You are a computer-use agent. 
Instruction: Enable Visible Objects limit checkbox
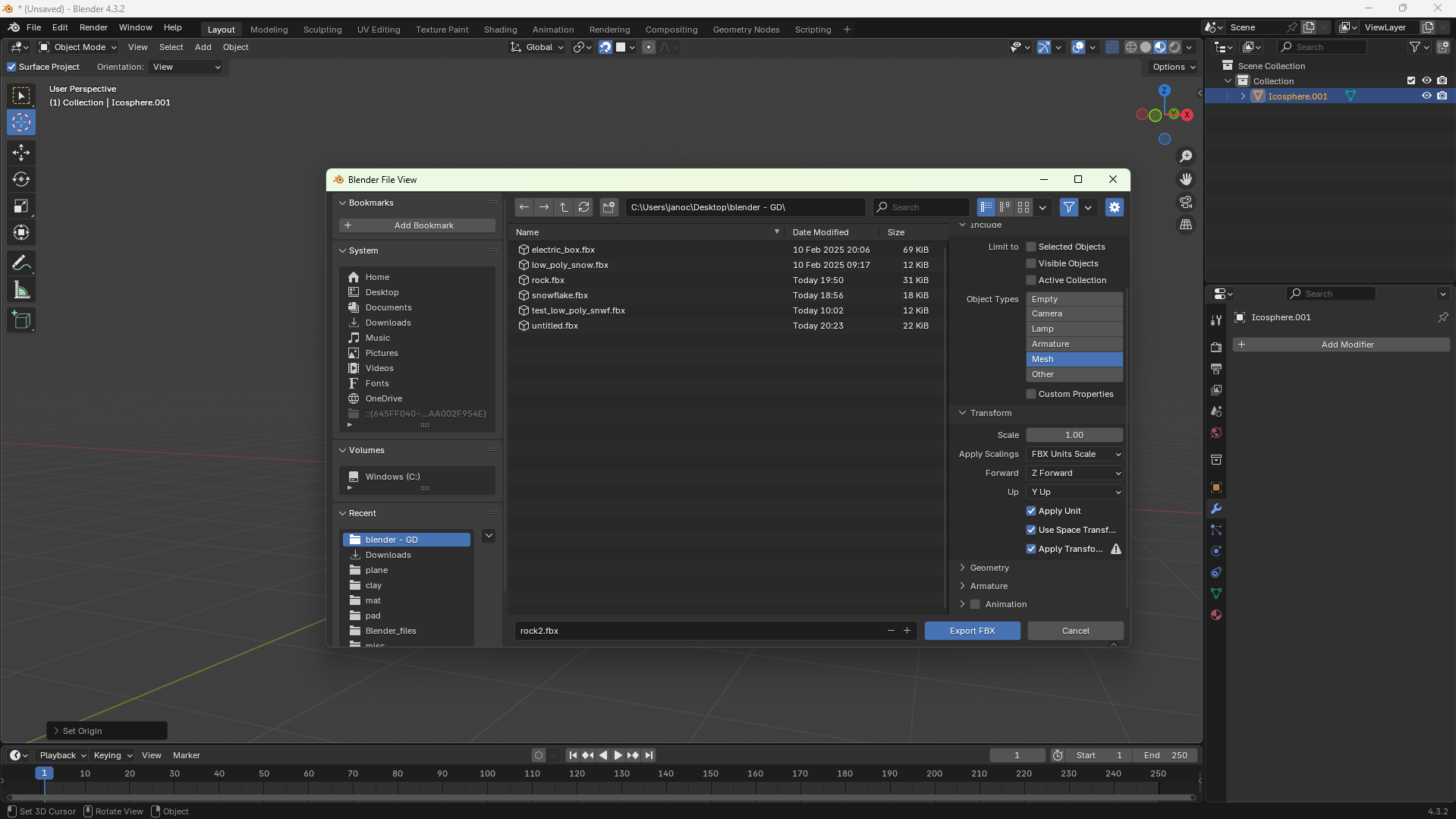tap(1031, 263)
